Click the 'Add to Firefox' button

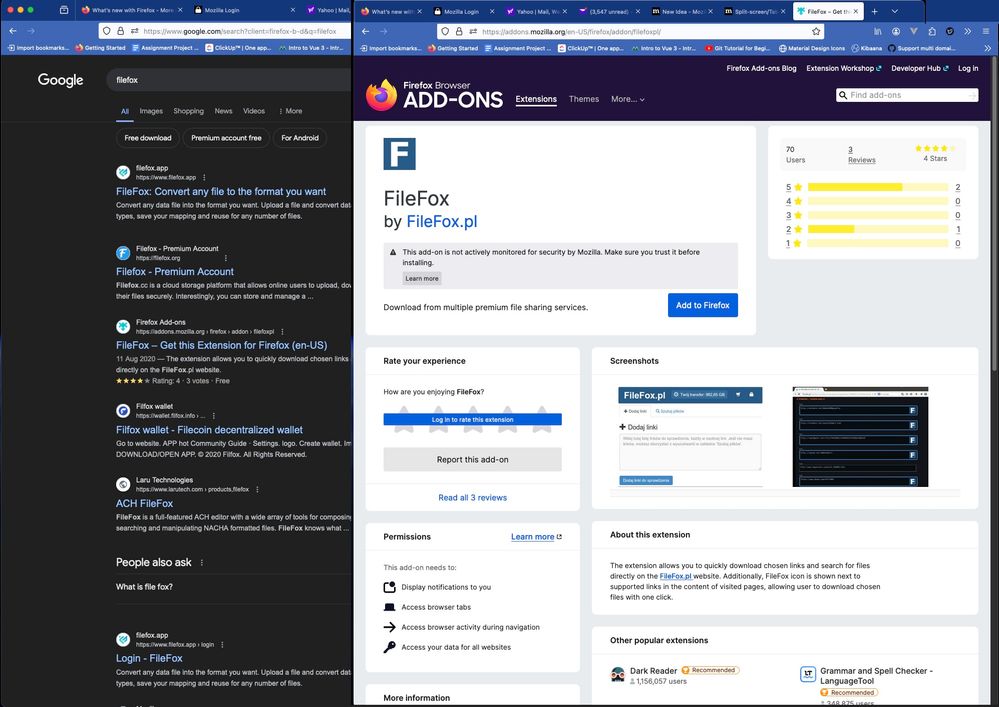(x=703, y=305)
